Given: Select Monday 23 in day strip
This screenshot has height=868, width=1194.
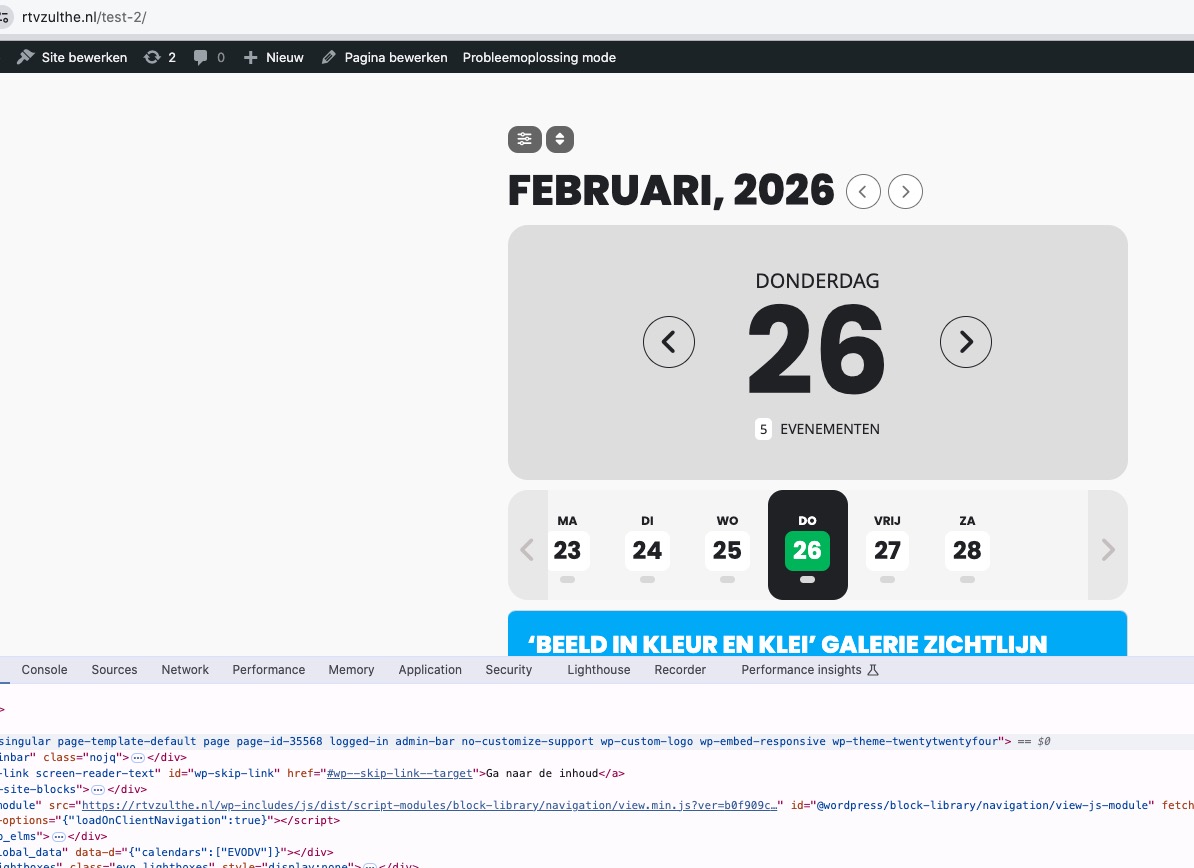Looking at the screenshot, I should [567, 549].
